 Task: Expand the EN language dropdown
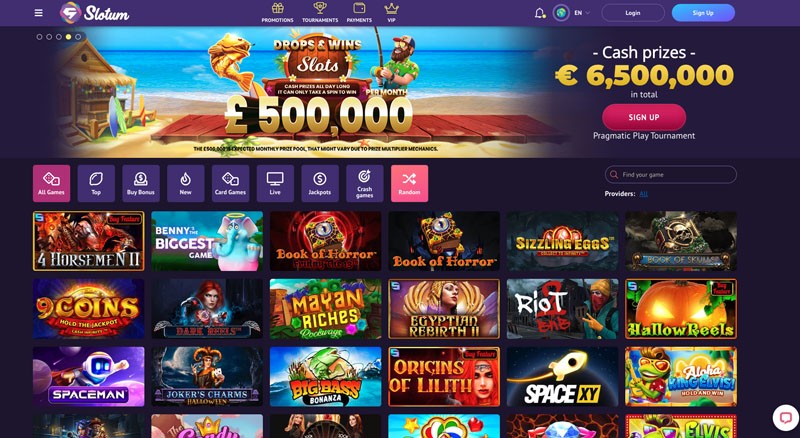pyautogui.click(x=582, y=13)
